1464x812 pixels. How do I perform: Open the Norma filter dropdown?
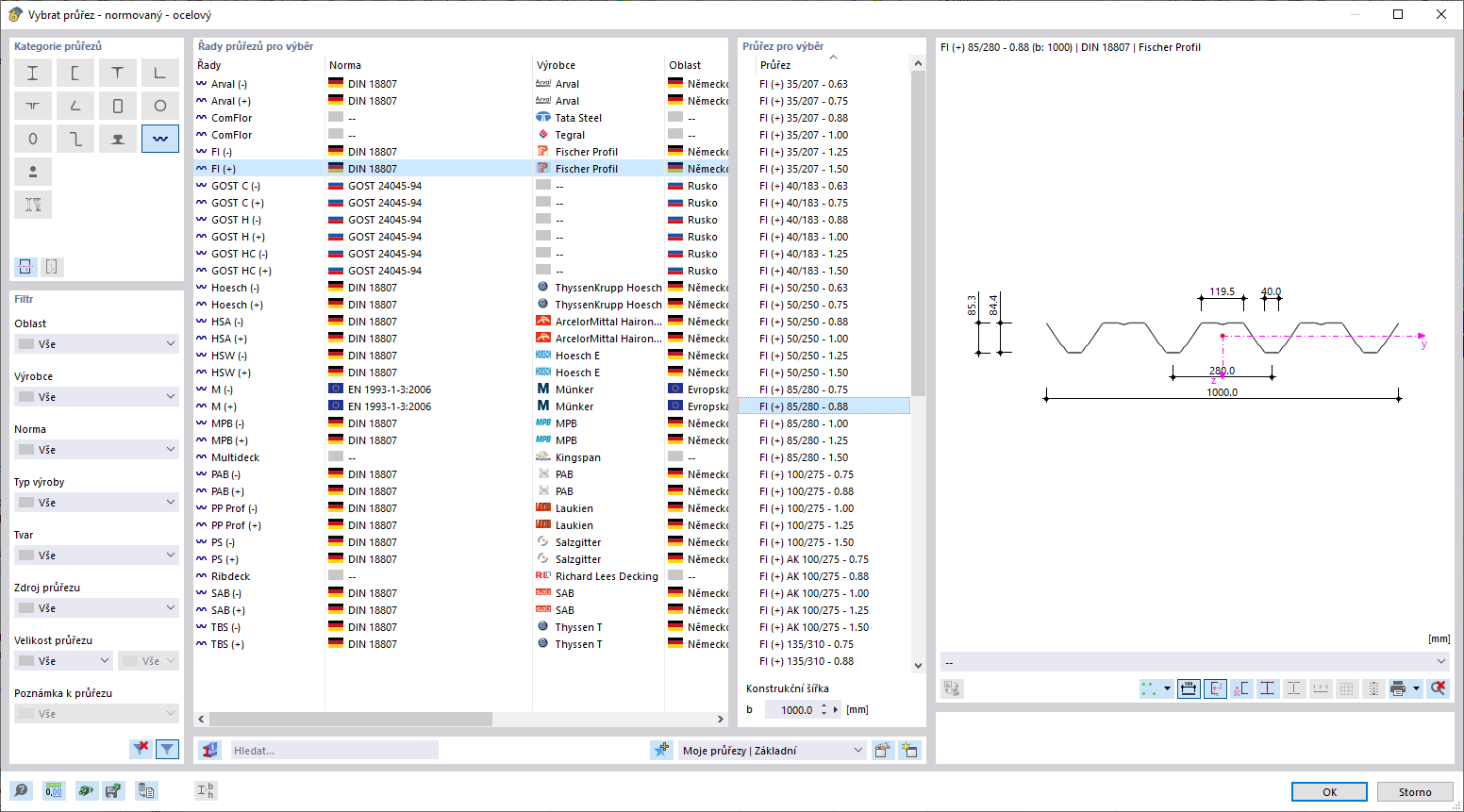(96, 450)
